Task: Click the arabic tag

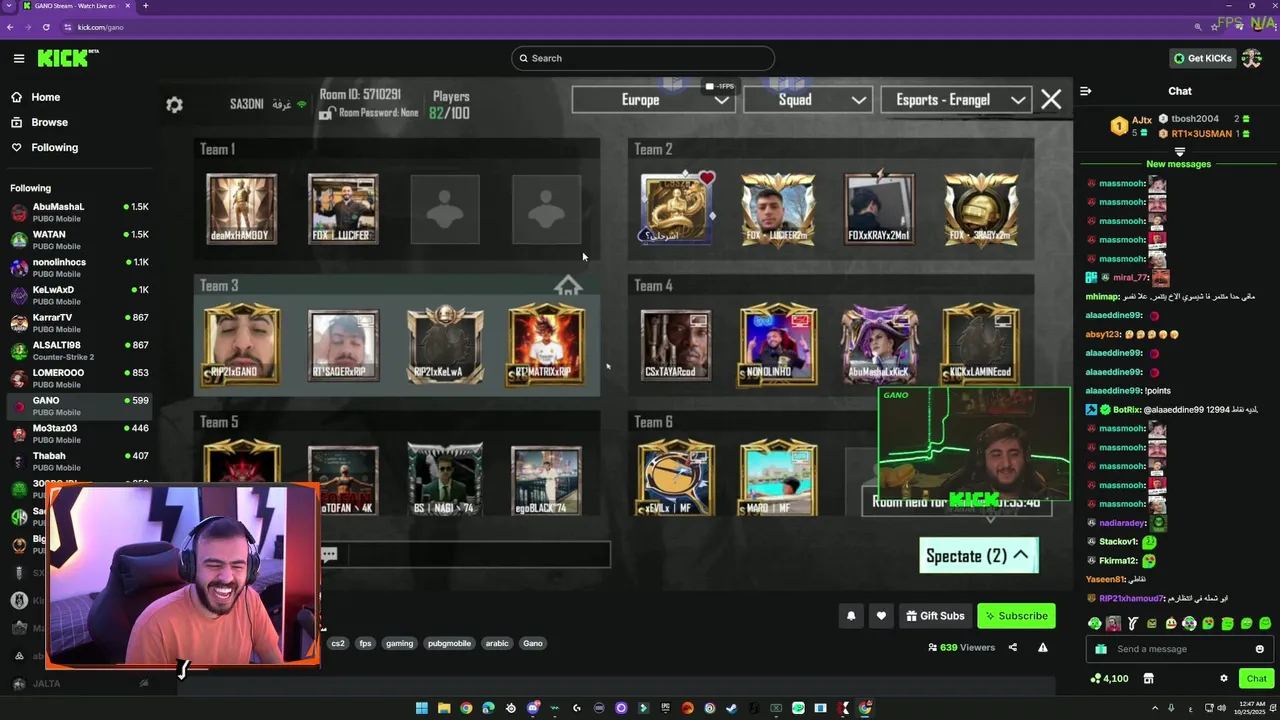Action: click(497, 644)
